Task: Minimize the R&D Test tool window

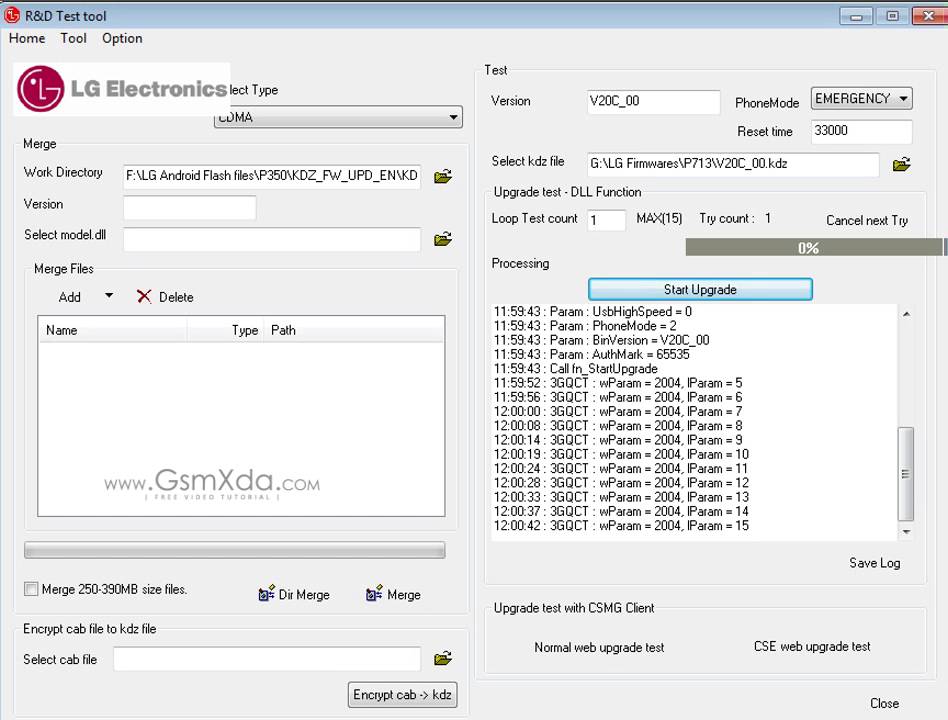Action: point(855,16)
